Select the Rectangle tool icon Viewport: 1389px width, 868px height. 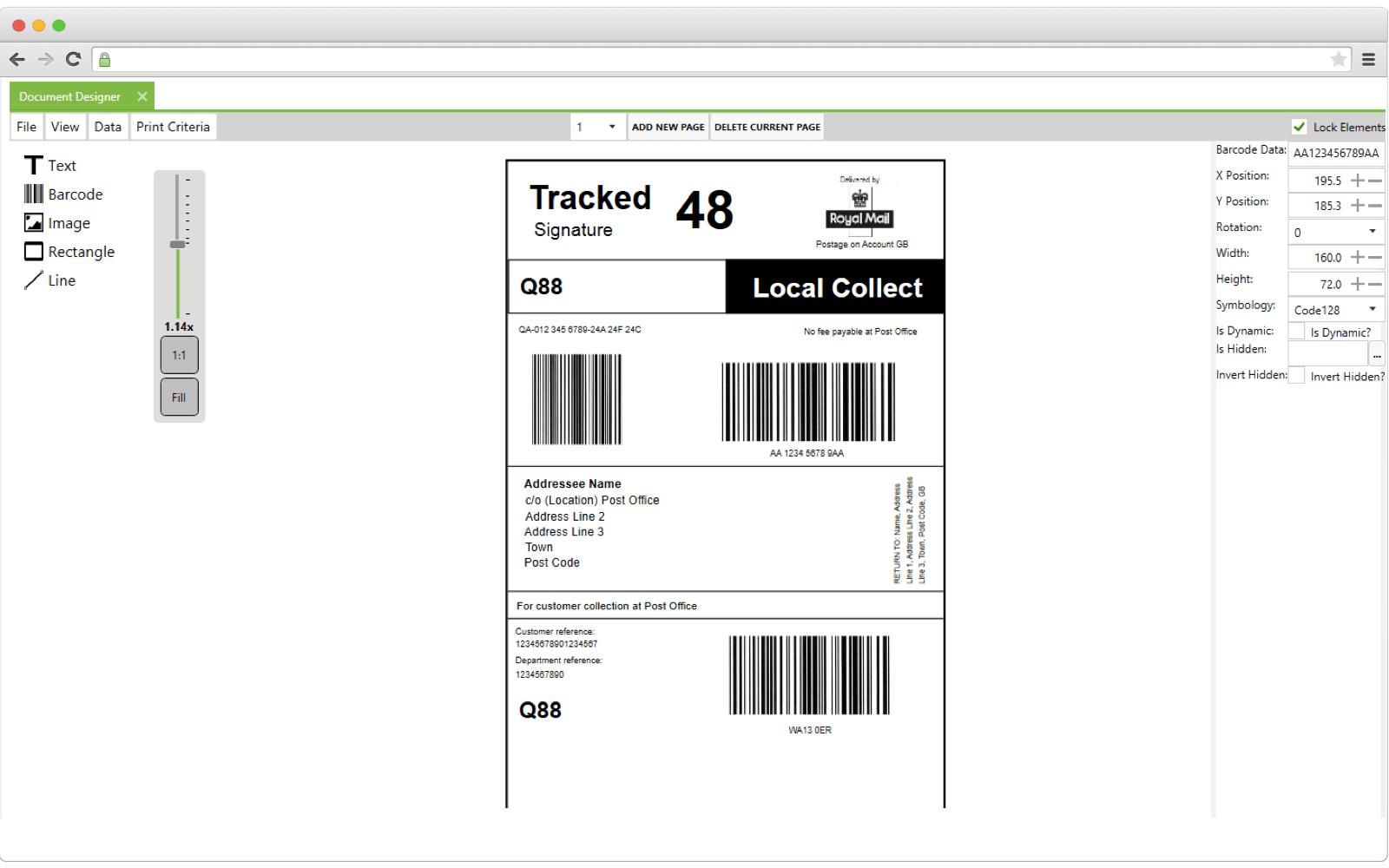click(x=34, y=251)
